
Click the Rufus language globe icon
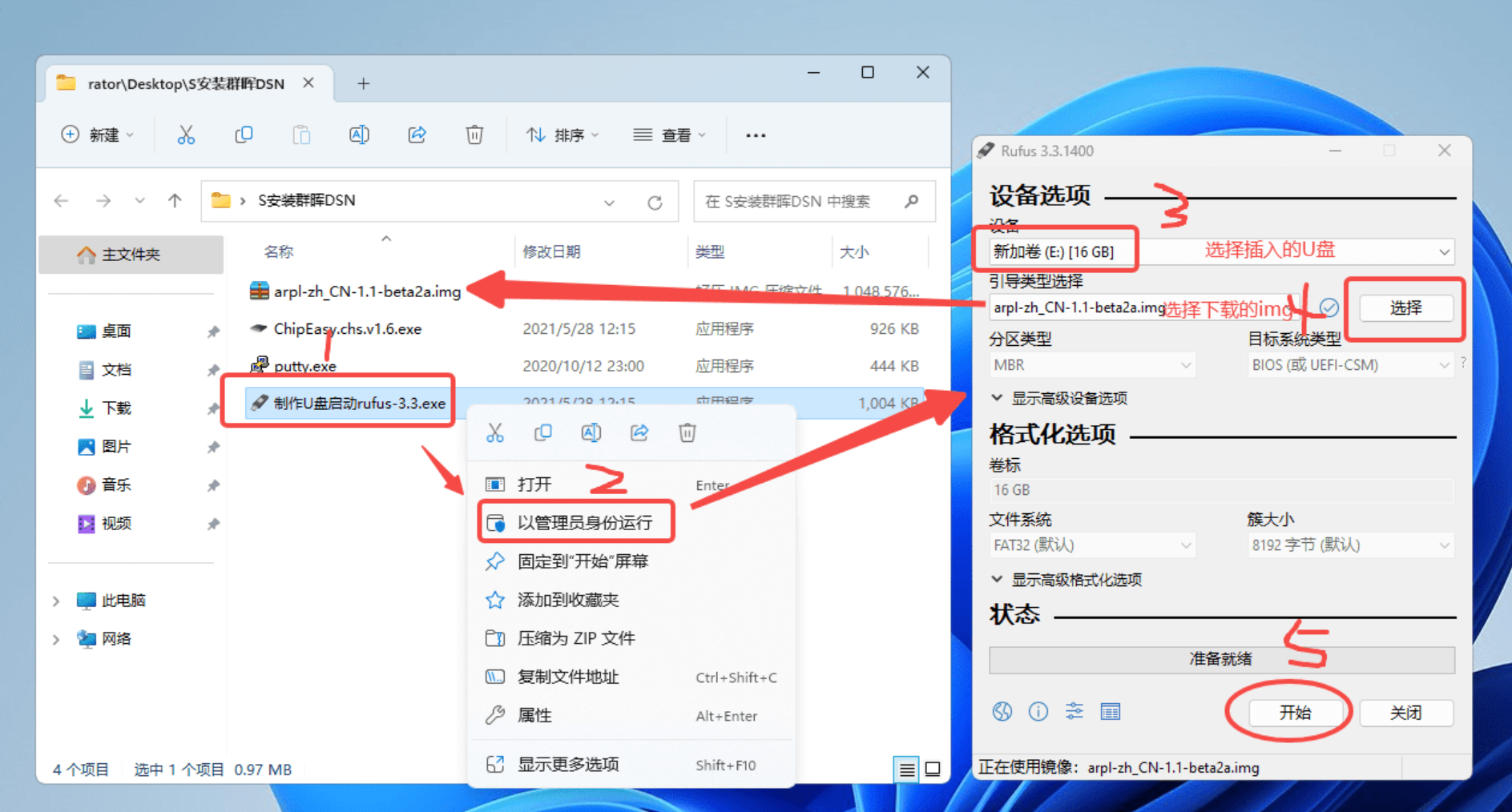1002,711
